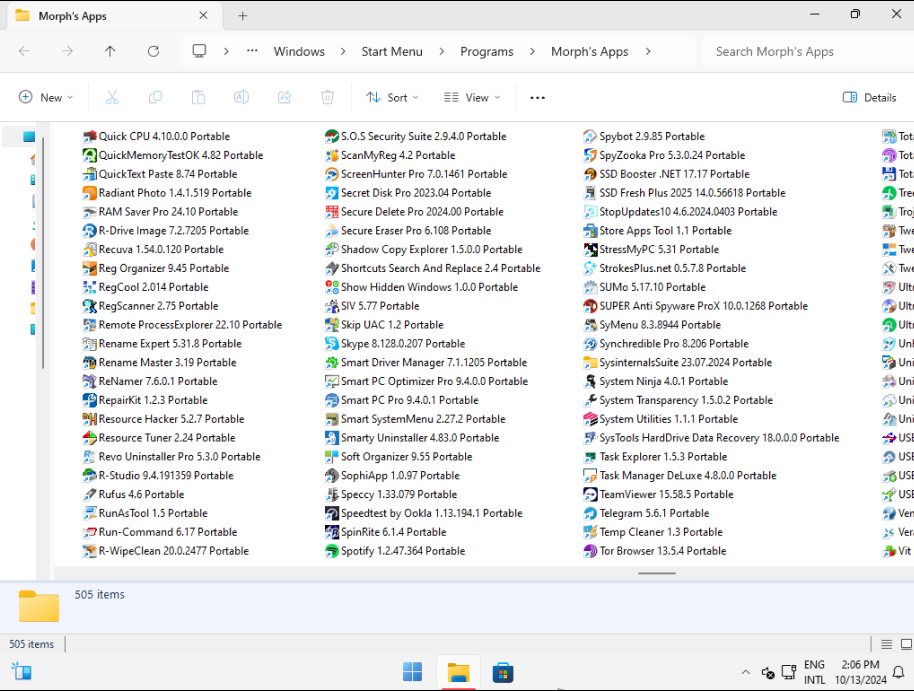Toggle the Details pane button

(869, 97)
